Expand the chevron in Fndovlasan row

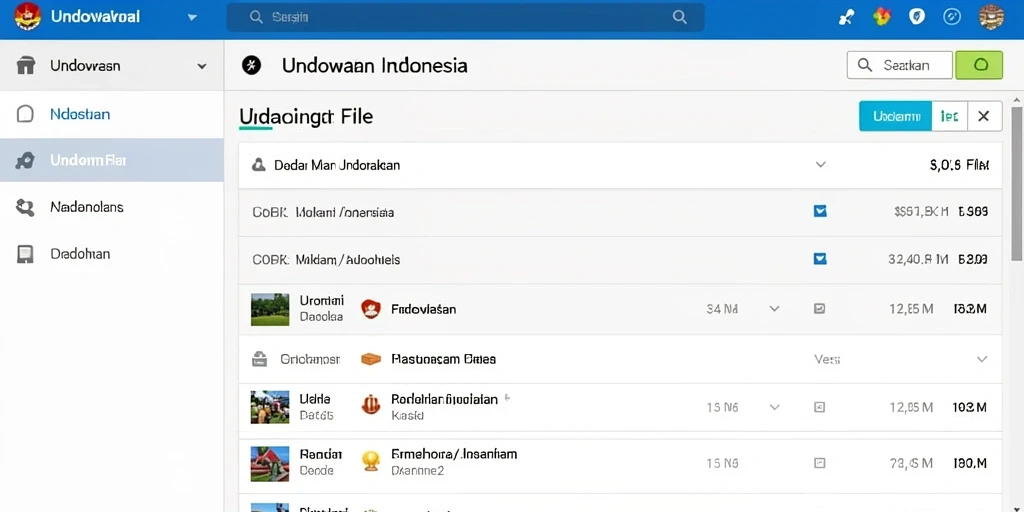click(x=775, y=308)
